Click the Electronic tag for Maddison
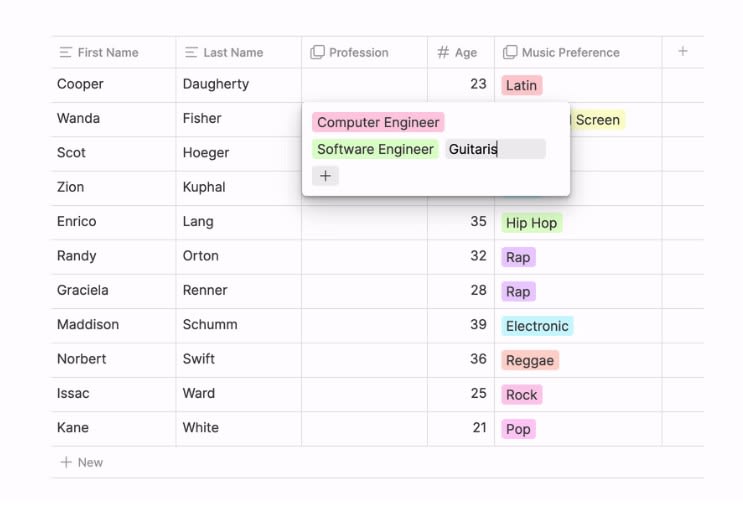Viewport: 743px width, 505px height. pyautogui.click(x=537, y=326)
